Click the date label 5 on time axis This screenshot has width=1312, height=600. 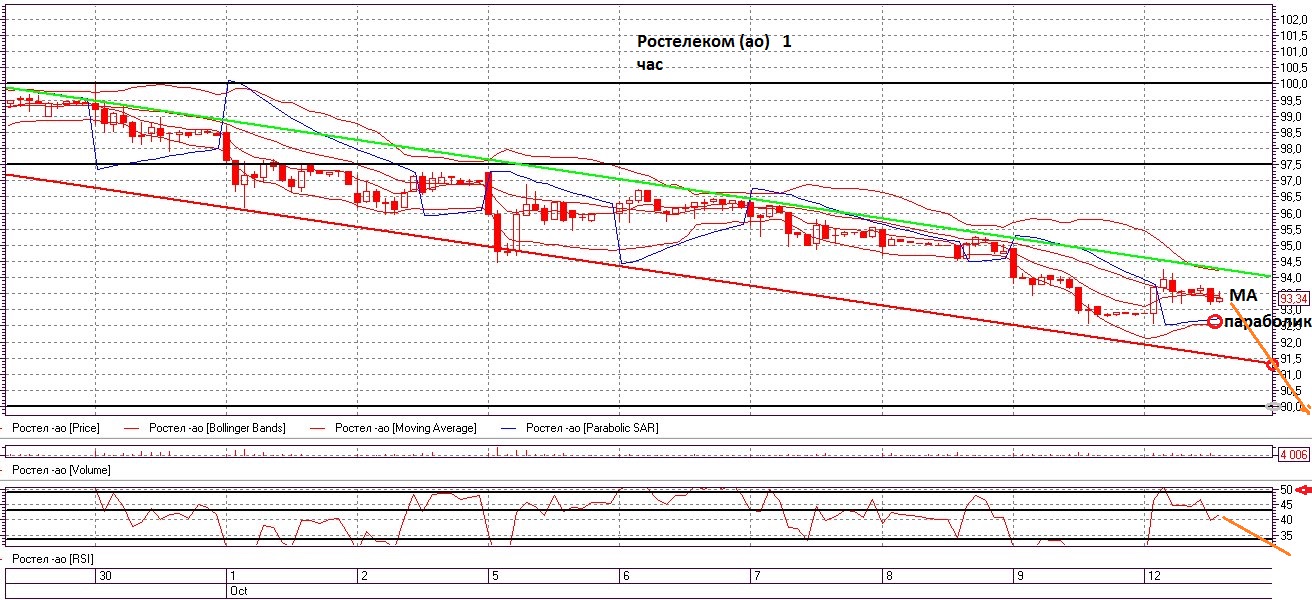pos(494,576)
